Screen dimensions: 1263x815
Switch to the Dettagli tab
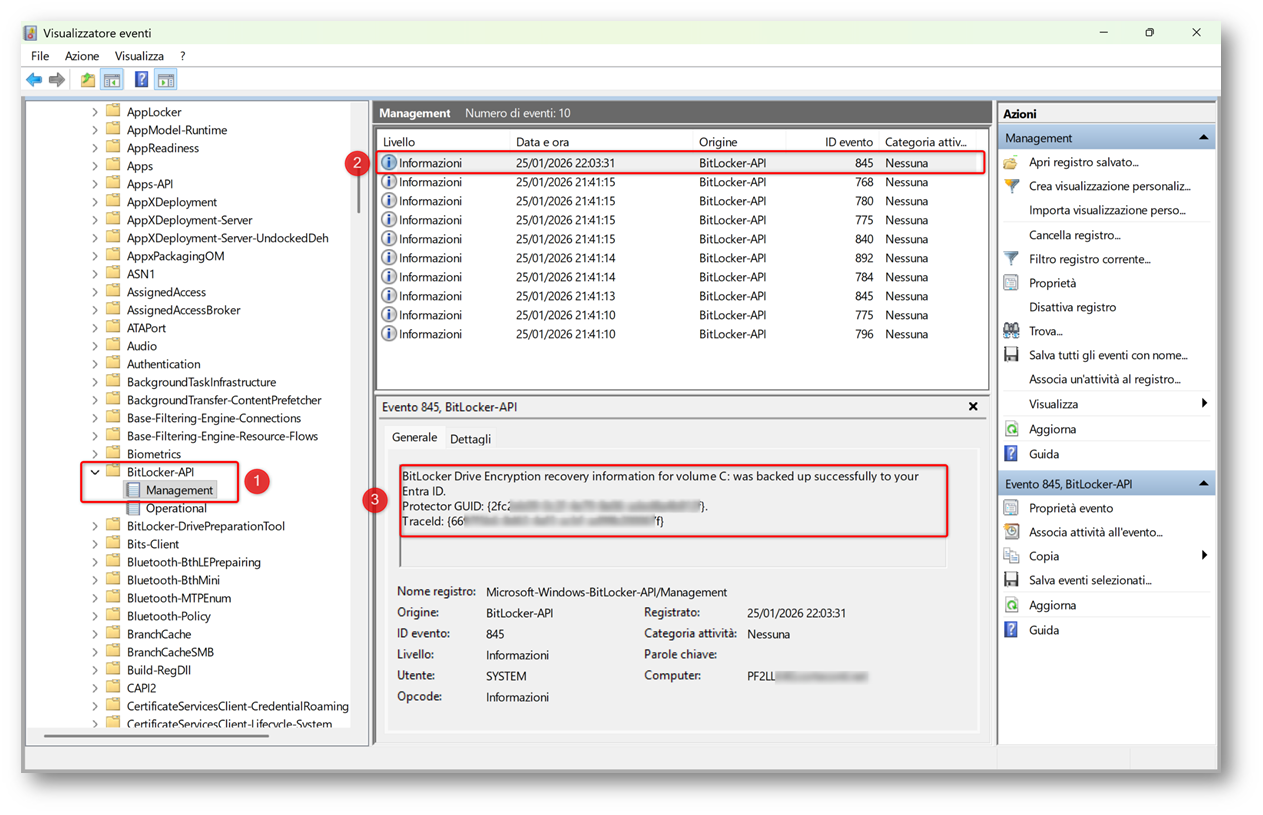470,439
